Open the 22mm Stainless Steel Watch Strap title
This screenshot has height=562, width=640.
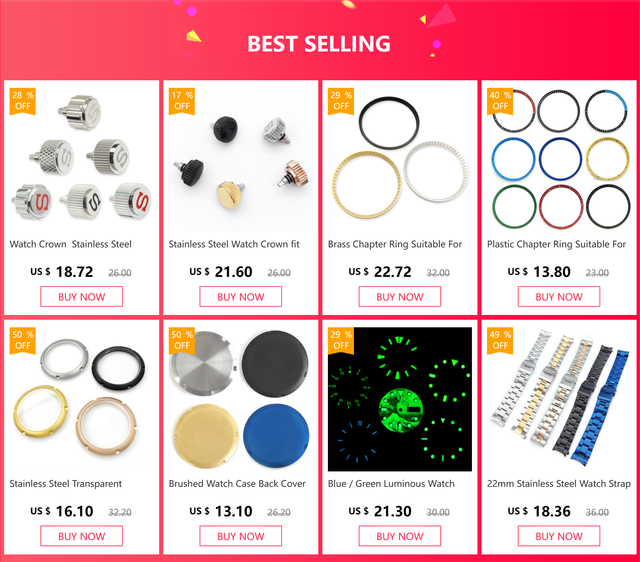(559, 484)
